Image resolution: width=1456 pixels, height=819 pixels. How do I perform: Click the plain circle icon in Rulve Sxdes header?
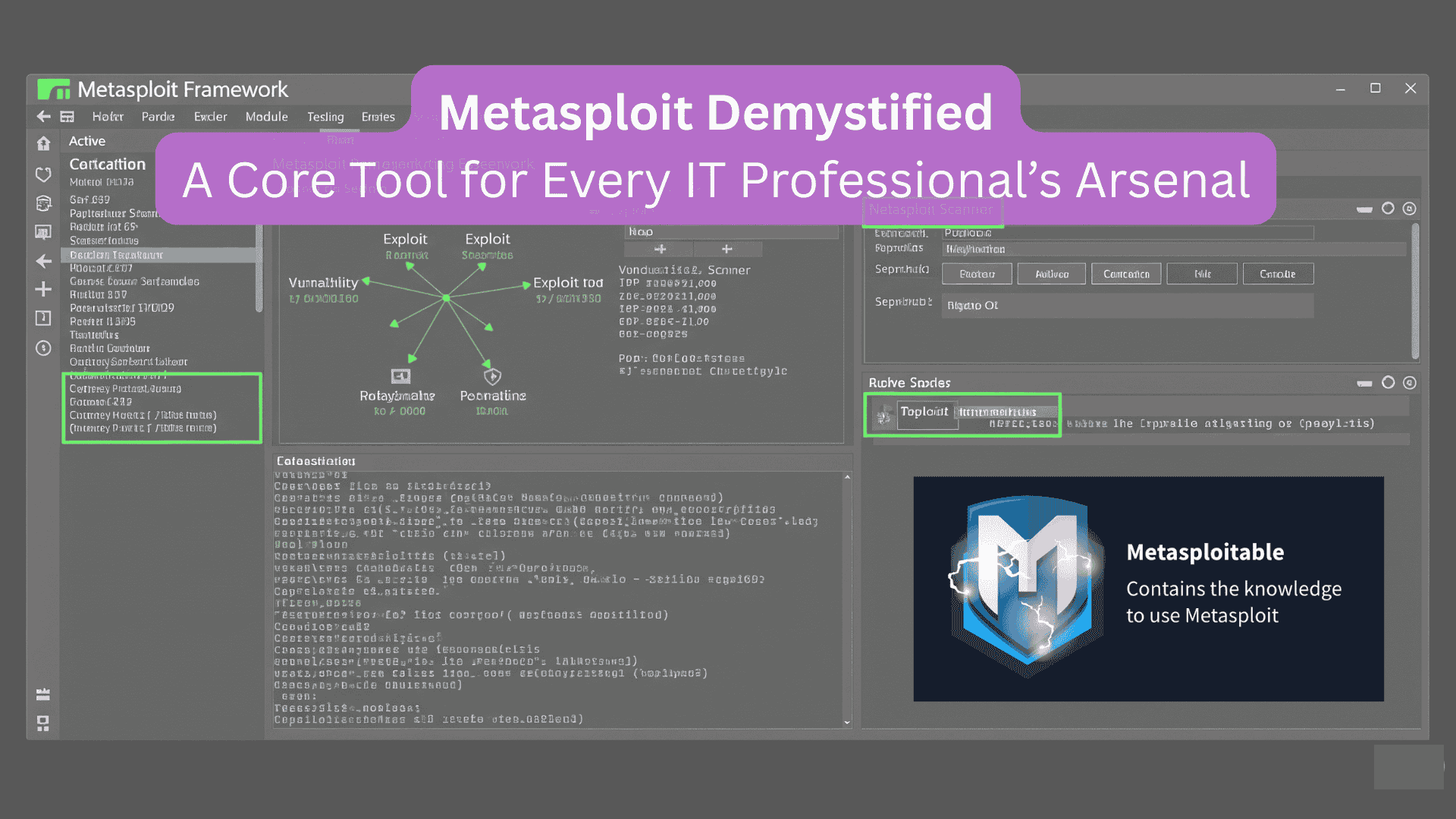click(1388, 382)
